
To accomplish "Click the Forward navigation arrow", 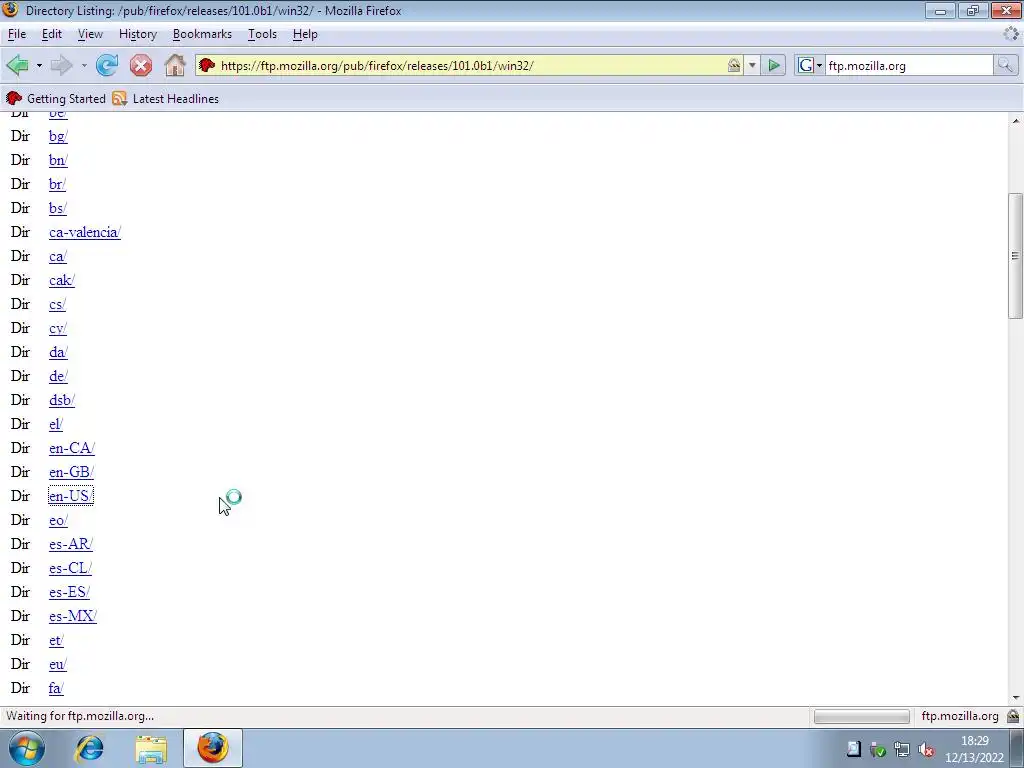I will click(x=61, y=65).
